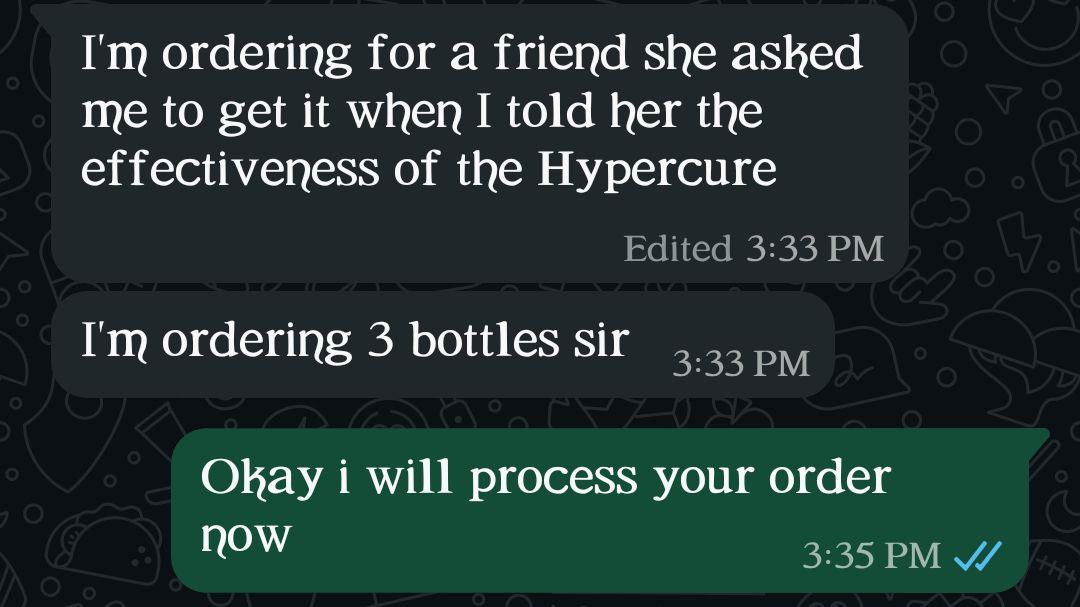The height and width of the screenshot is (607, 1080).
Task: Click the 3:33 PM timestamp beside "Edited"
Action: [x=815, y=248]
